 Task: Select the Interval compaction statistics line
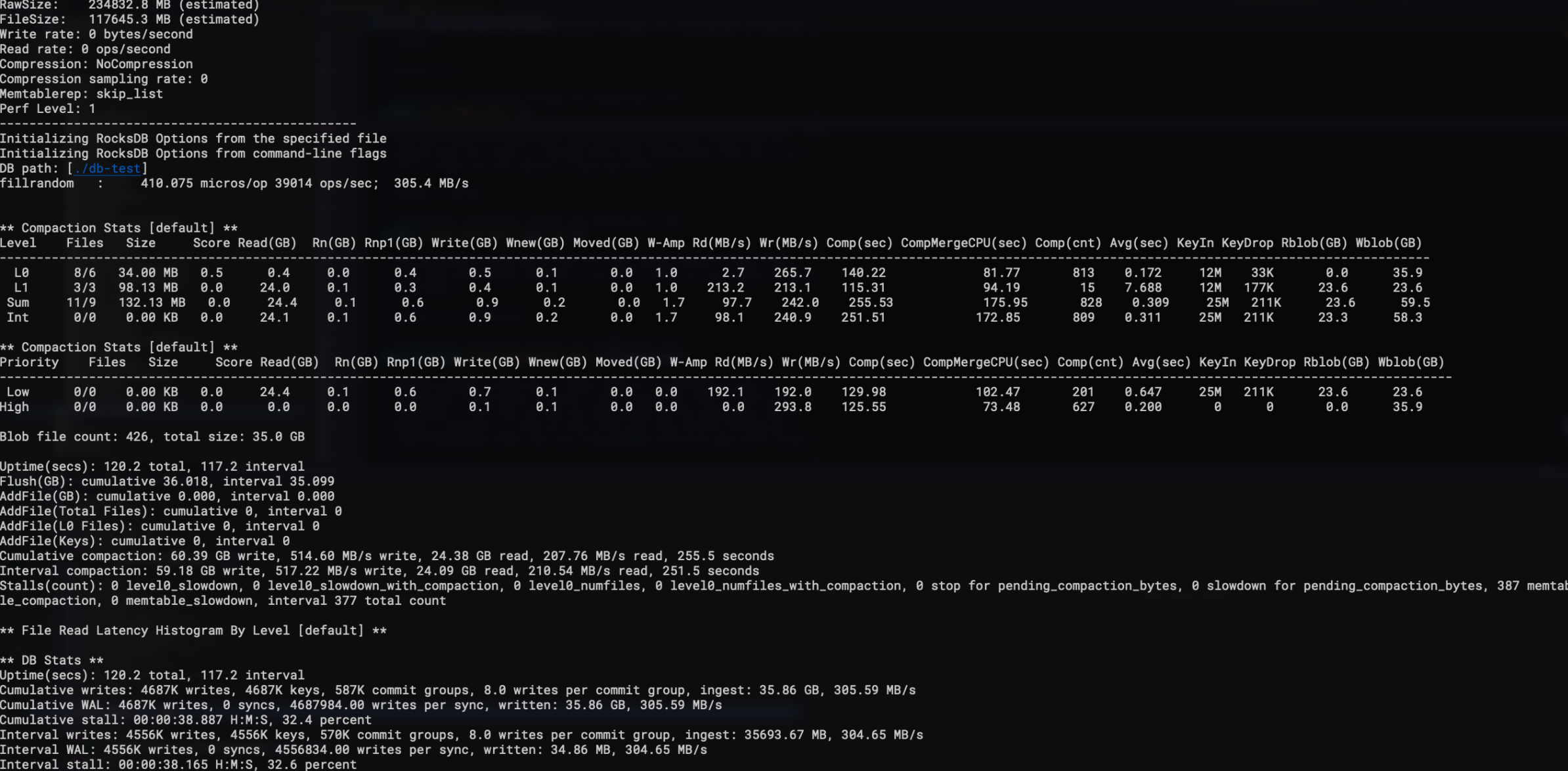pos(381,570)
